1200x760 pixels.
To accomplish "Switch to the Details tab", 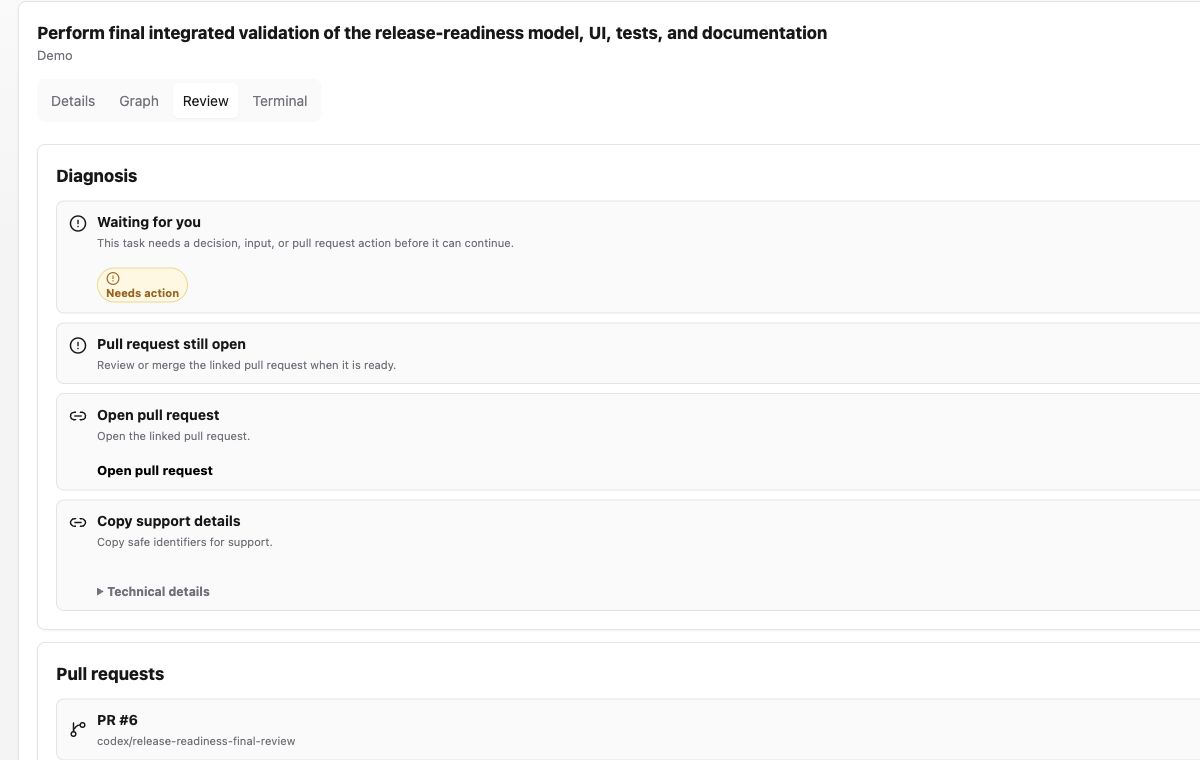I will point(73,101).
